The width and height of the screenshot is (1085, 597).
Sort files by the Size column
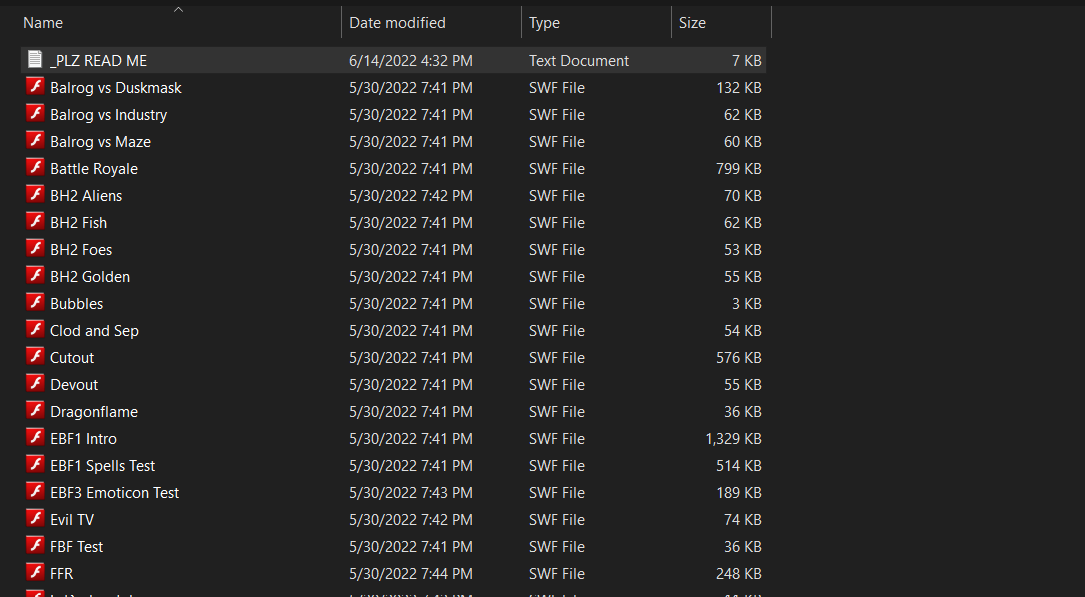[692, 23]
